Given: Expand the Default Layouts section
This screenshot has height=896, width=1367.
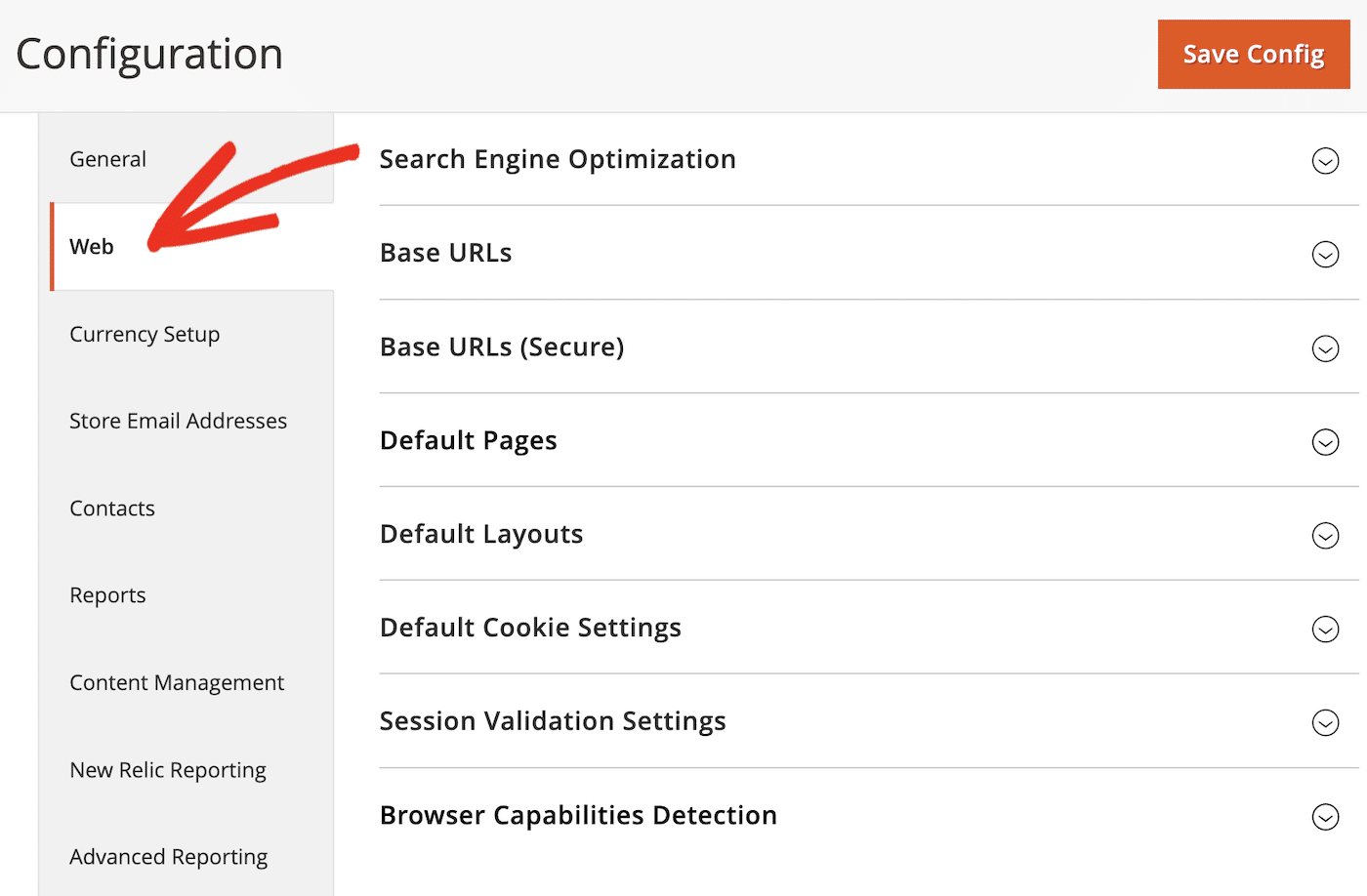Looking at the screenshot, I should pos(1325,536).
